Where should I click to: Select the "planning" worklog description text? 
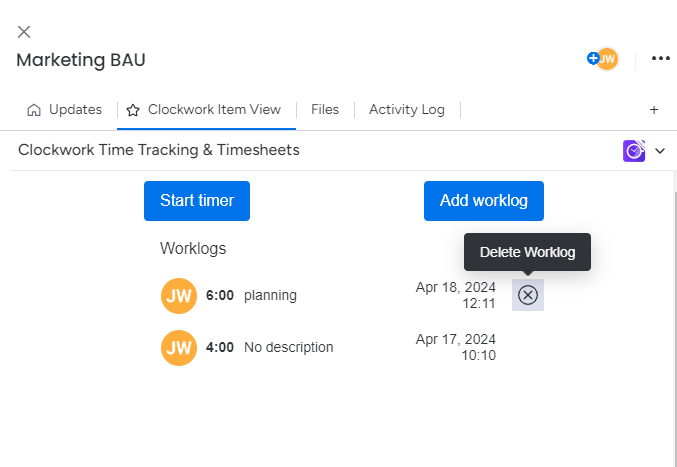coord(270,296)
